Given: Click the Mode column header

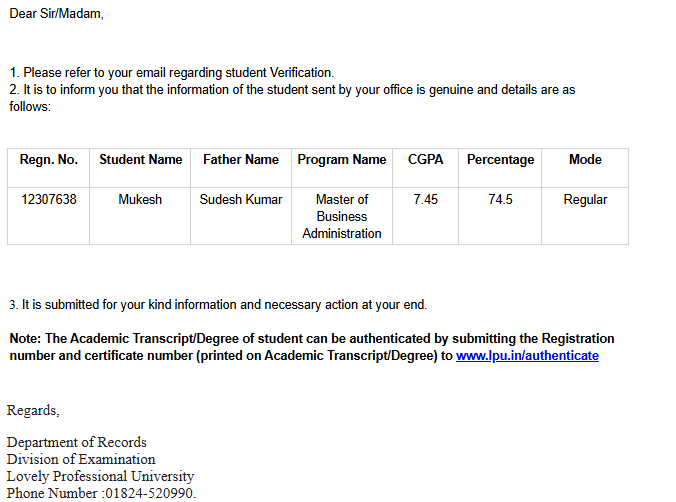Looking at the screenshot, I should pyautogui.click(x=585, y=159).
